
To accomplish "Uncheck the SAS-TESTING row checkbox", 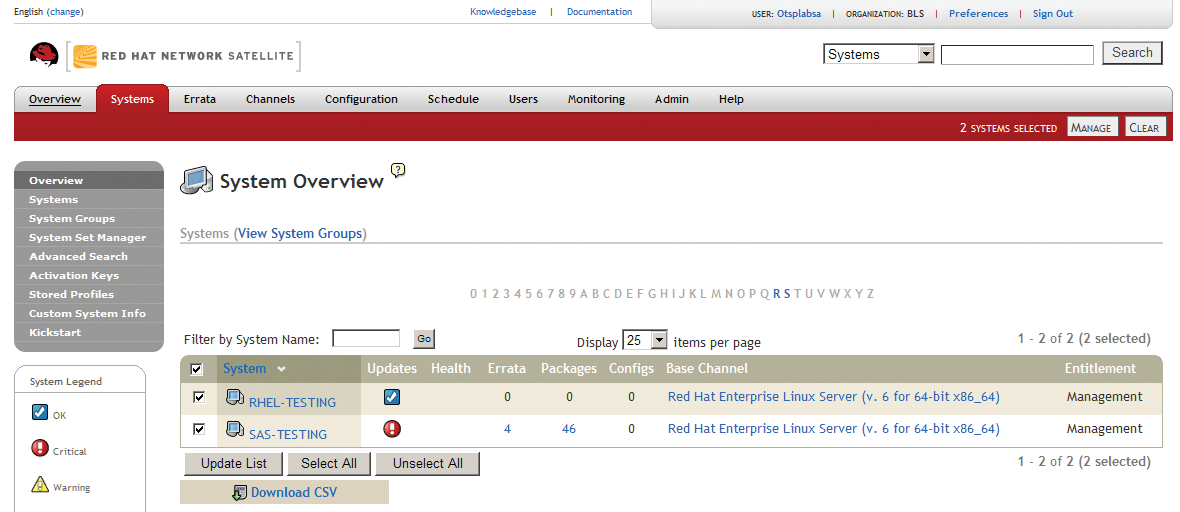I will pyautogui.click(x=199, y=428).
